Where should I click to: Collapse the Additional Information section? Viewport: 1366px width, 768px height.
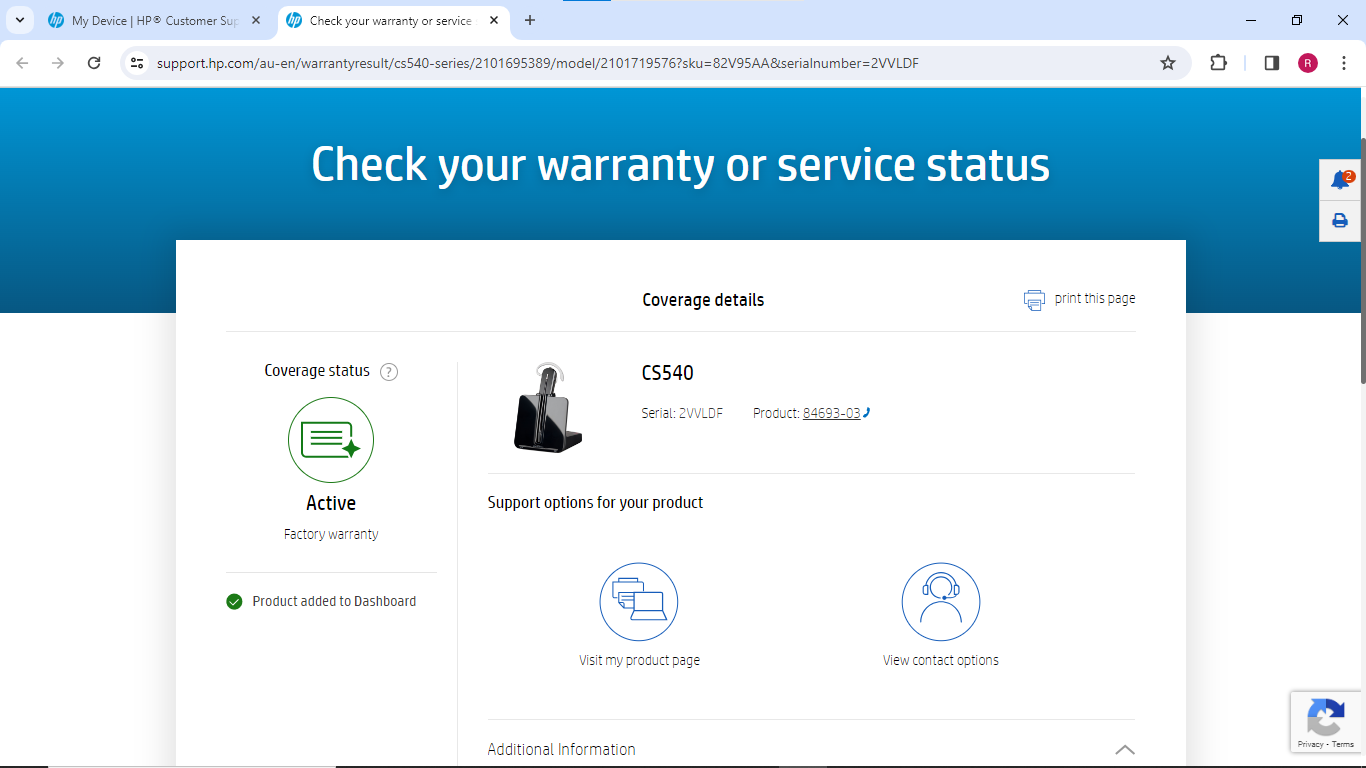pyautogui.click(x=1124, y=749)
